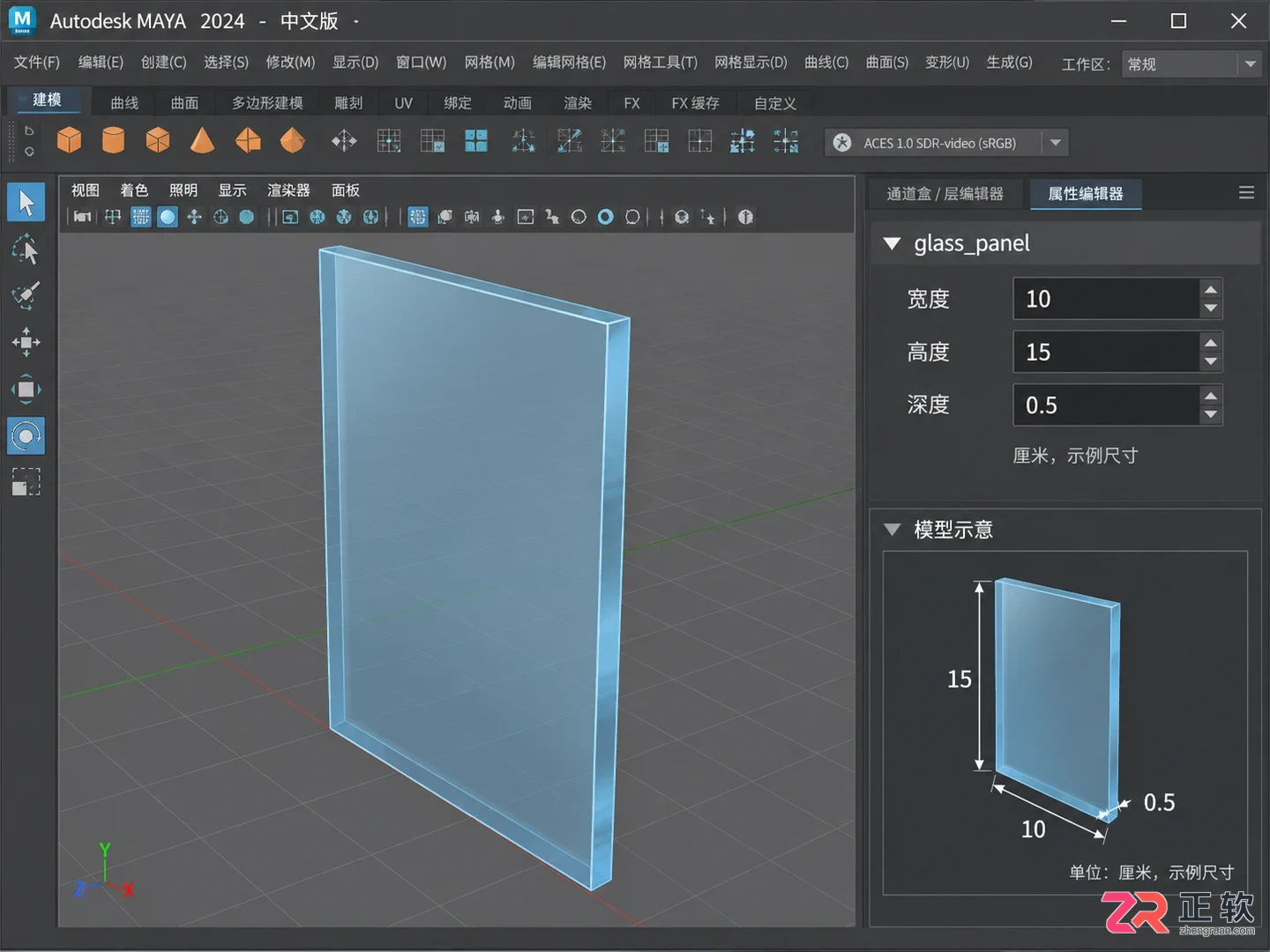Viewport: 1270px width, 952px height.
Task: Click the leftmost orange cube shelf icon
Action: click(x=69, y=141)
